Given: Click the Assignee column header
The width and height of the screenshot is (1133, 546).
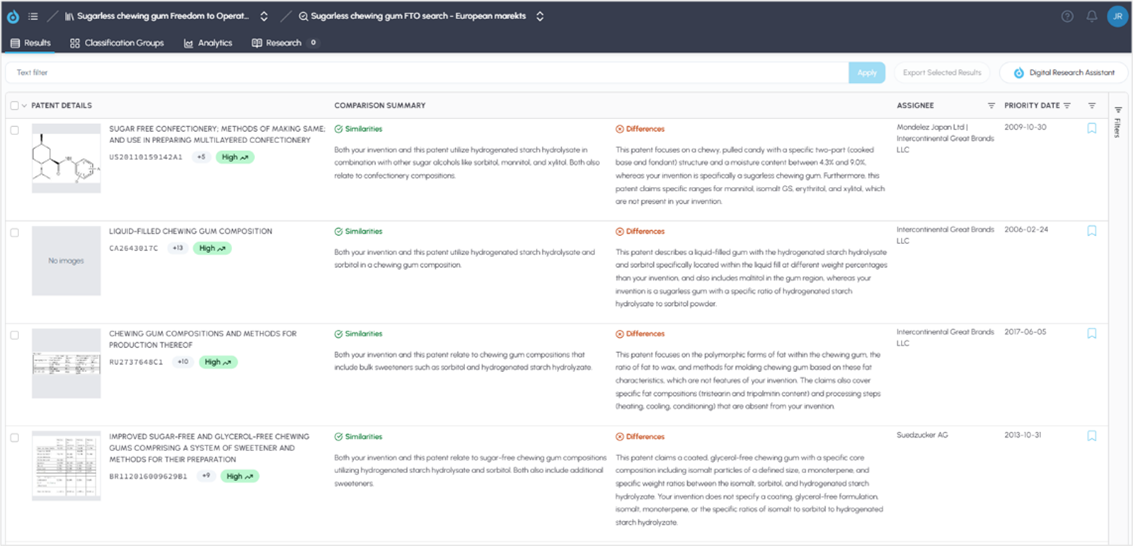Looking at the screenshot, I should pos(916,105).
